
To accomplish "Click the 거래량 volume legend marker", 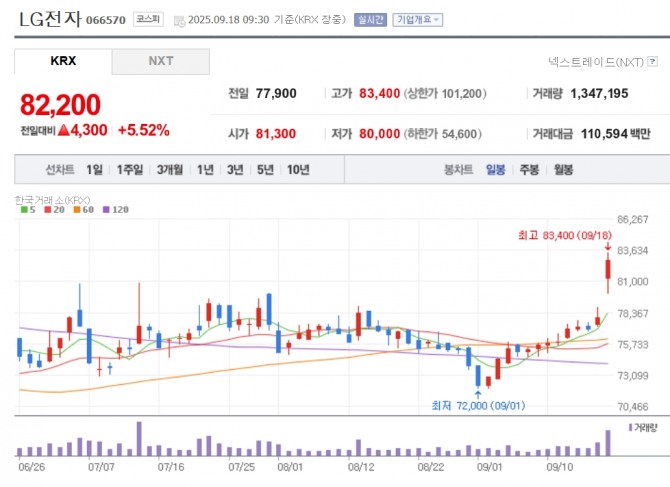I will [x=631, y=427].
